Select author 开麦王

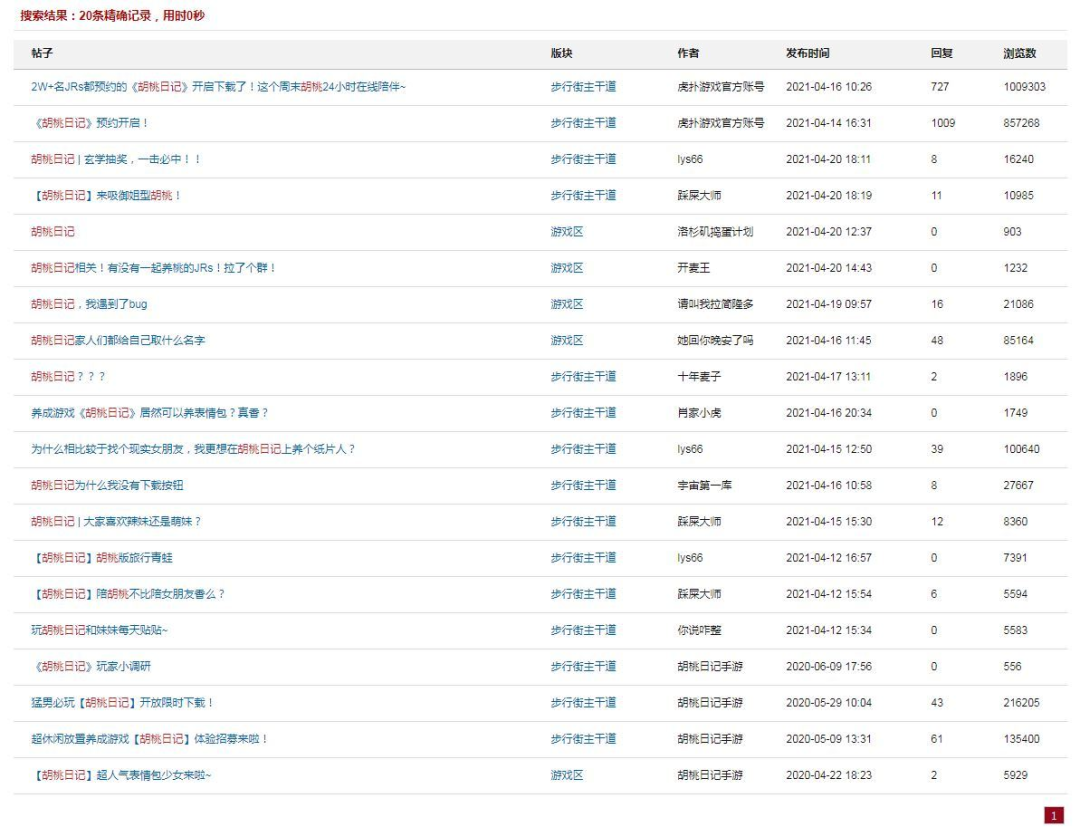click(694, 268)
